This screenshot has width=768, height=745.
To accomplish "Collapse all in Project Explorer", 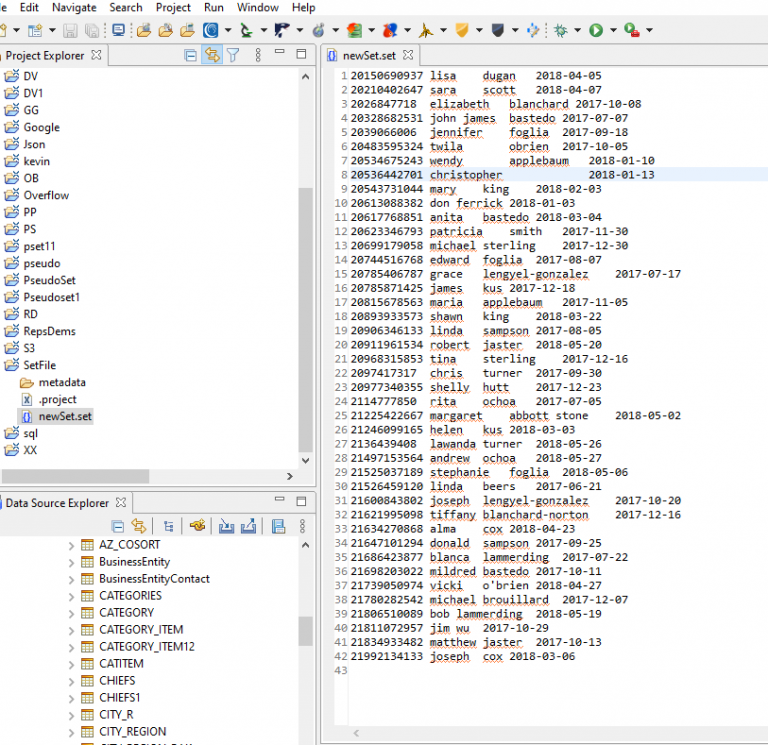I will click(x=191, y=55).
